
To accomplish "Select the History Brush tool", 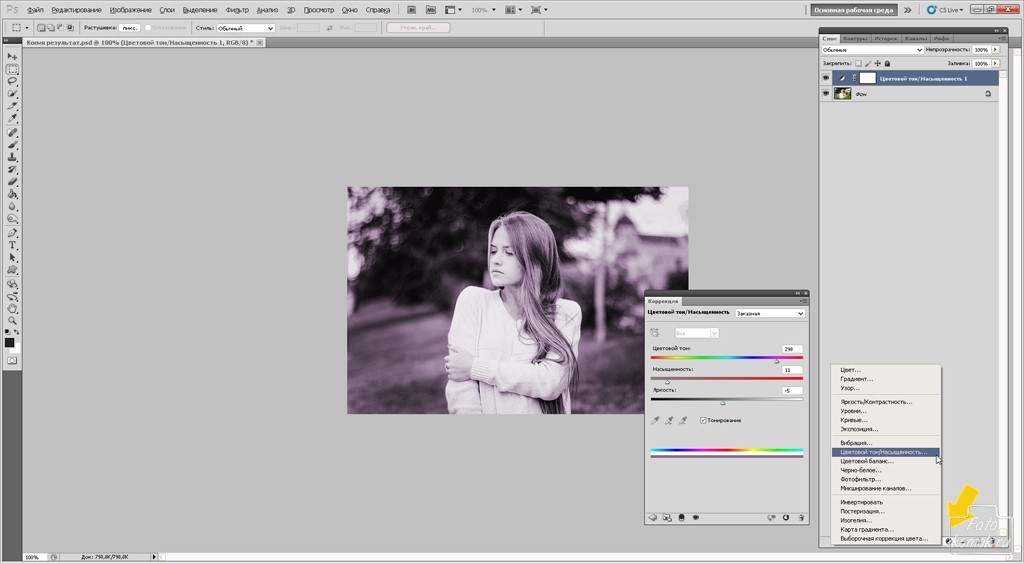I will [12, 170].
